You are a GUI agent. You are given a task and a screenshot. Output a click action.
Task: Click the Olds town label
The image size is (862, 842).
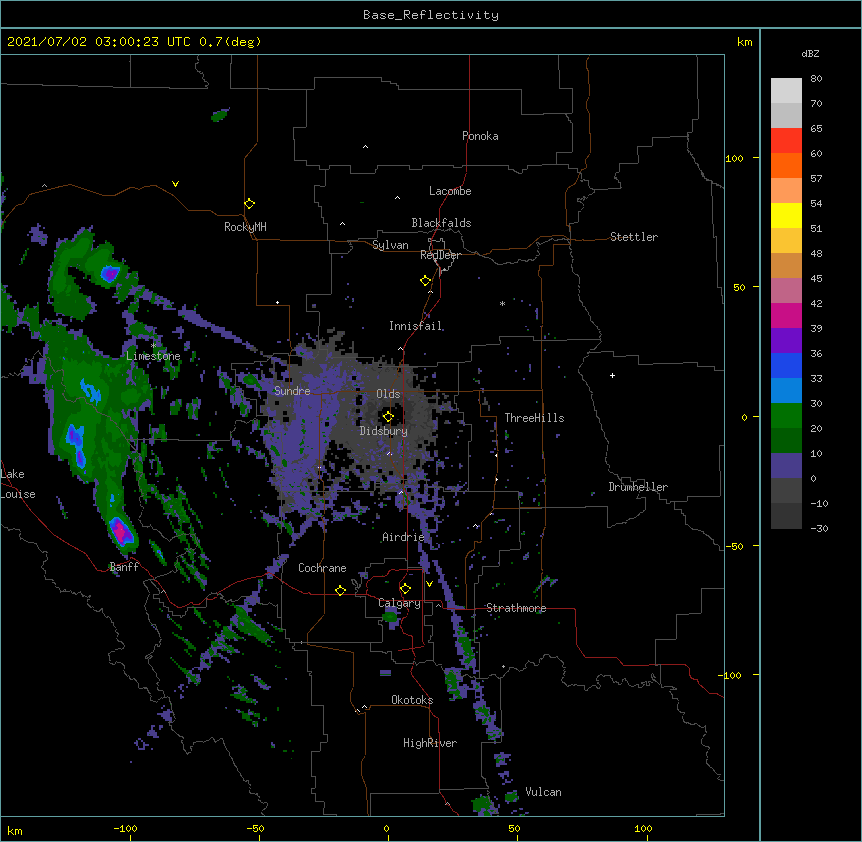click(388, 394)
